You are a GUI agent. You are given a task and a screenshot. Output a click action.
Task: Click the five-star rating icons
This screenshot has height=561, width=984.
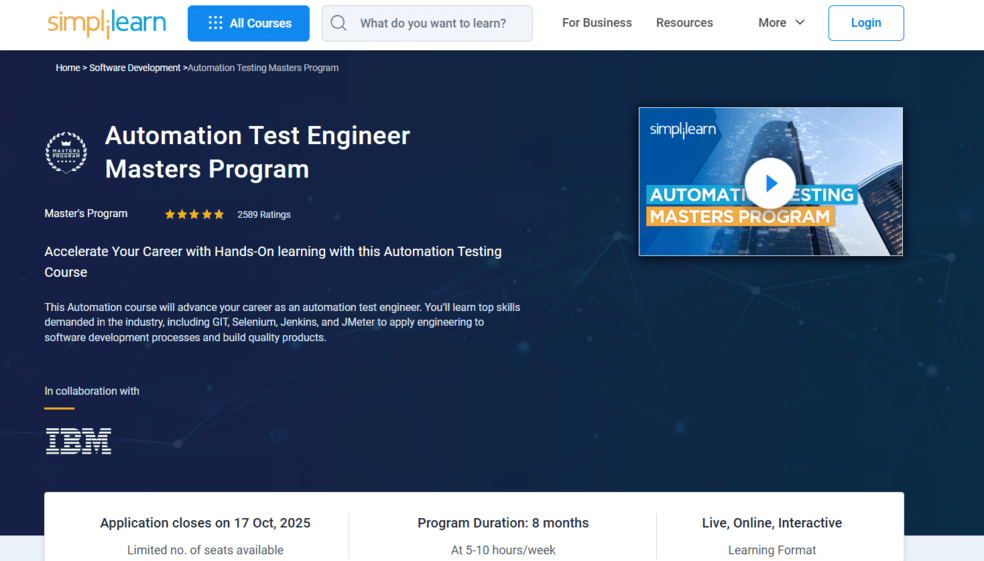(194, 214)
